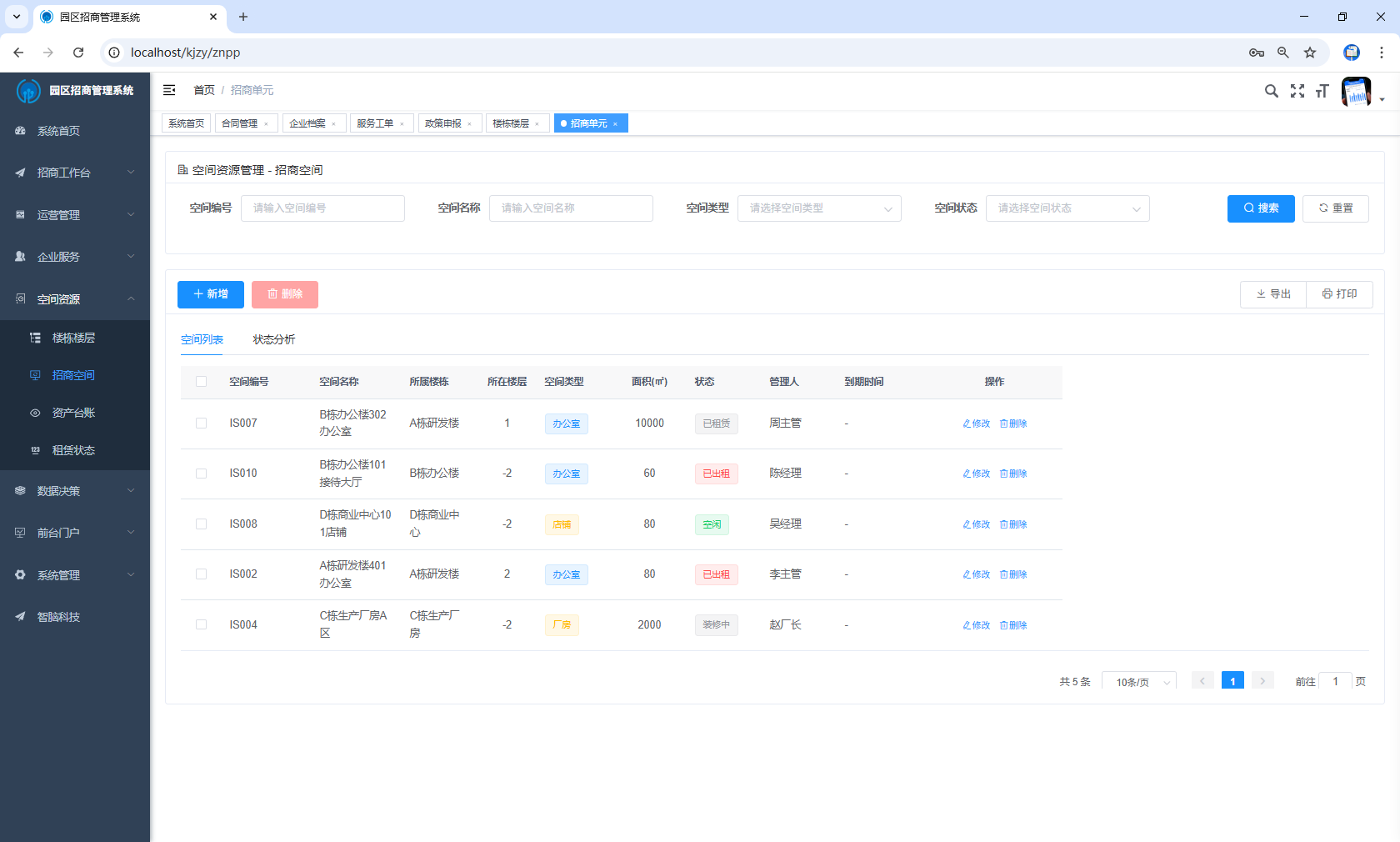Reload the page in browser
The width and height of the screenshot is (1400, 842).
[78, 53]
